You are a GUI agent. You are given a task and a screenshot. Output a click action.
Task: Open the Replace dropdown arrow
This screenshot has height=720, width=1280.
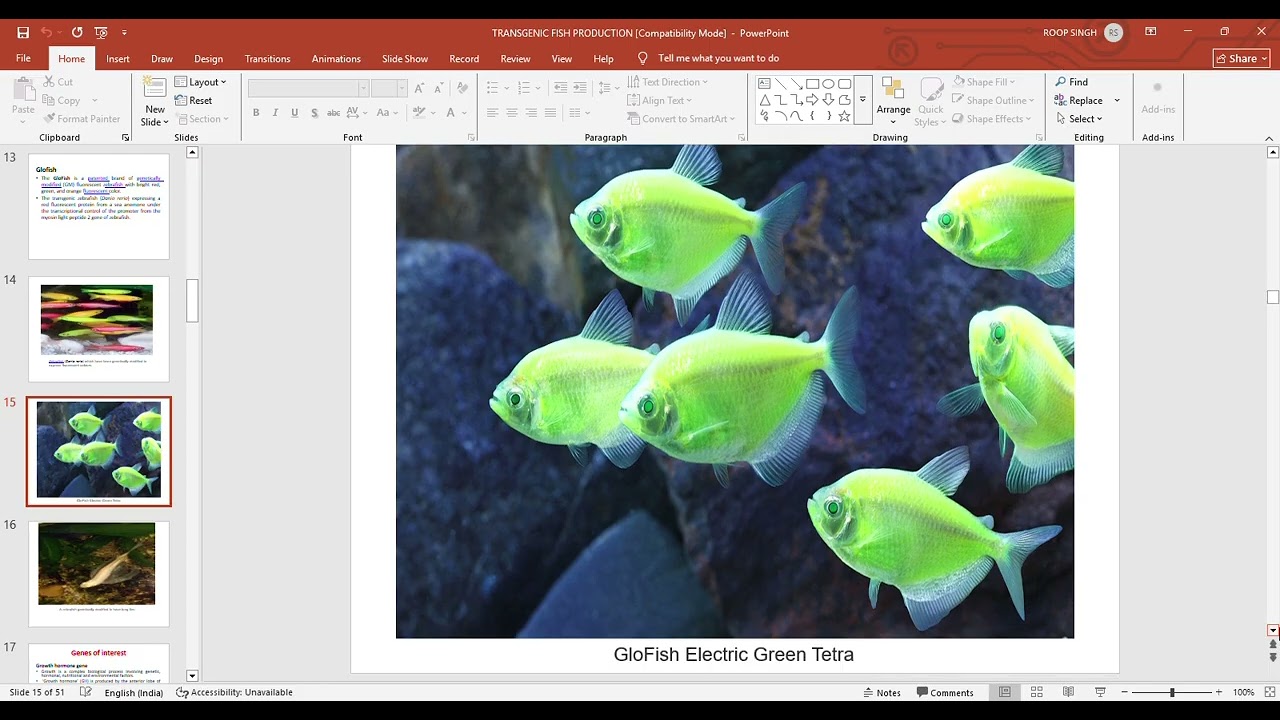pos(1117,100)
